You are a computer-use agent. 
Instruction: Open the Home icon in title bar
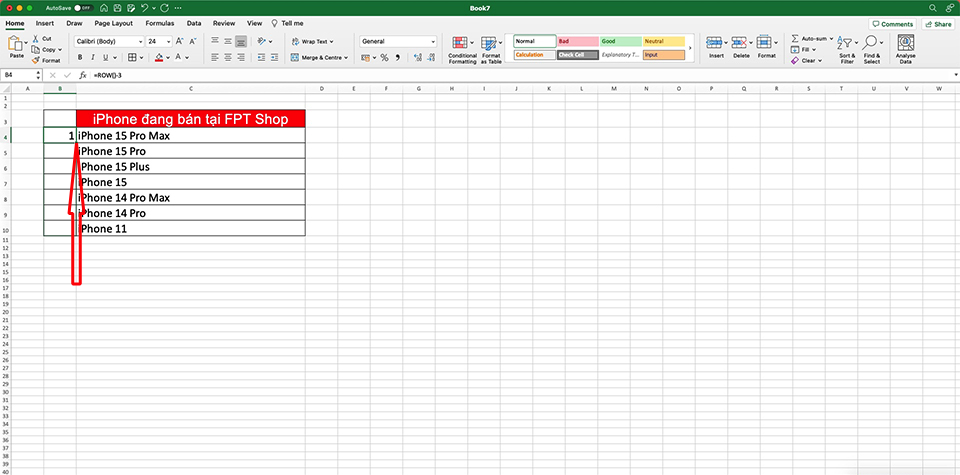point(104,8)
